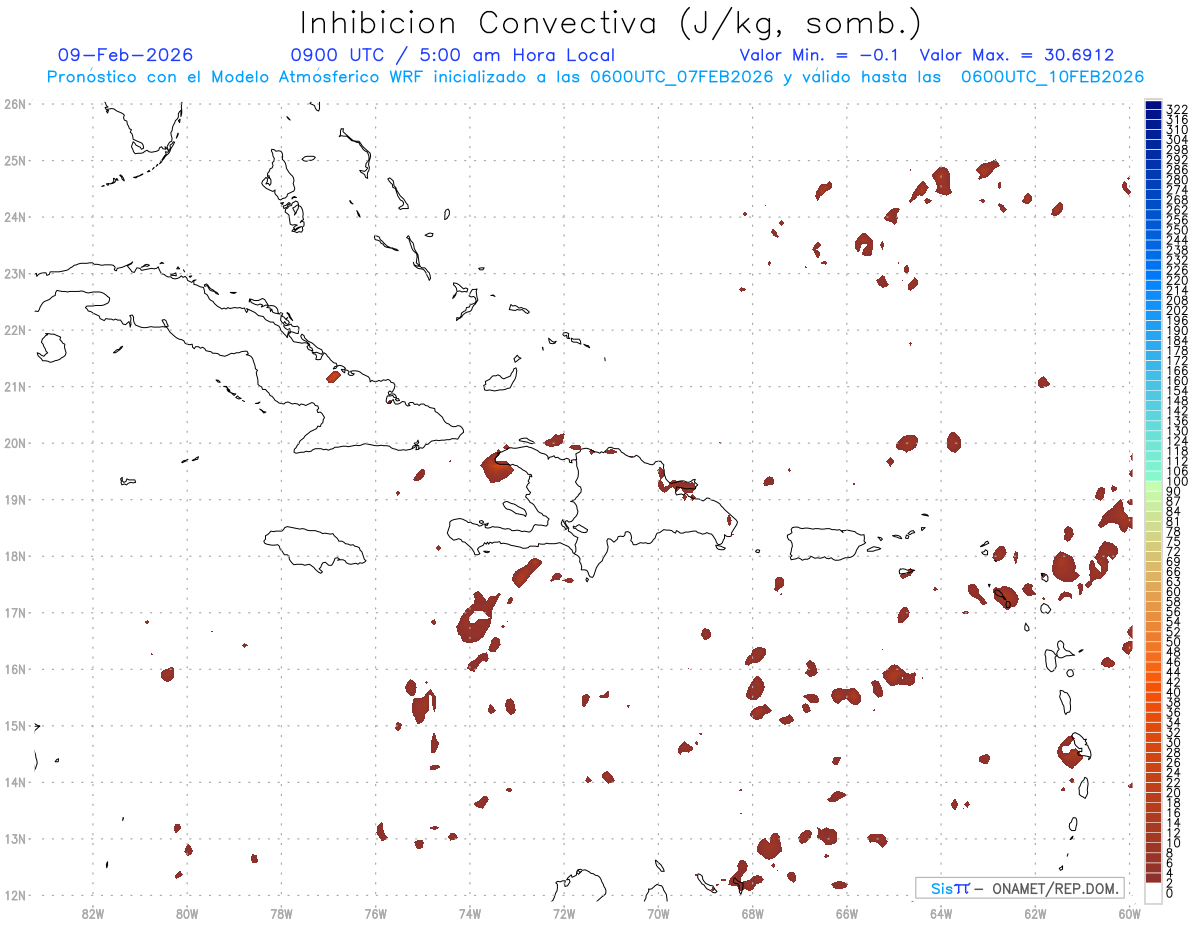Click the 14N latitude label

[x=14, y=782]
